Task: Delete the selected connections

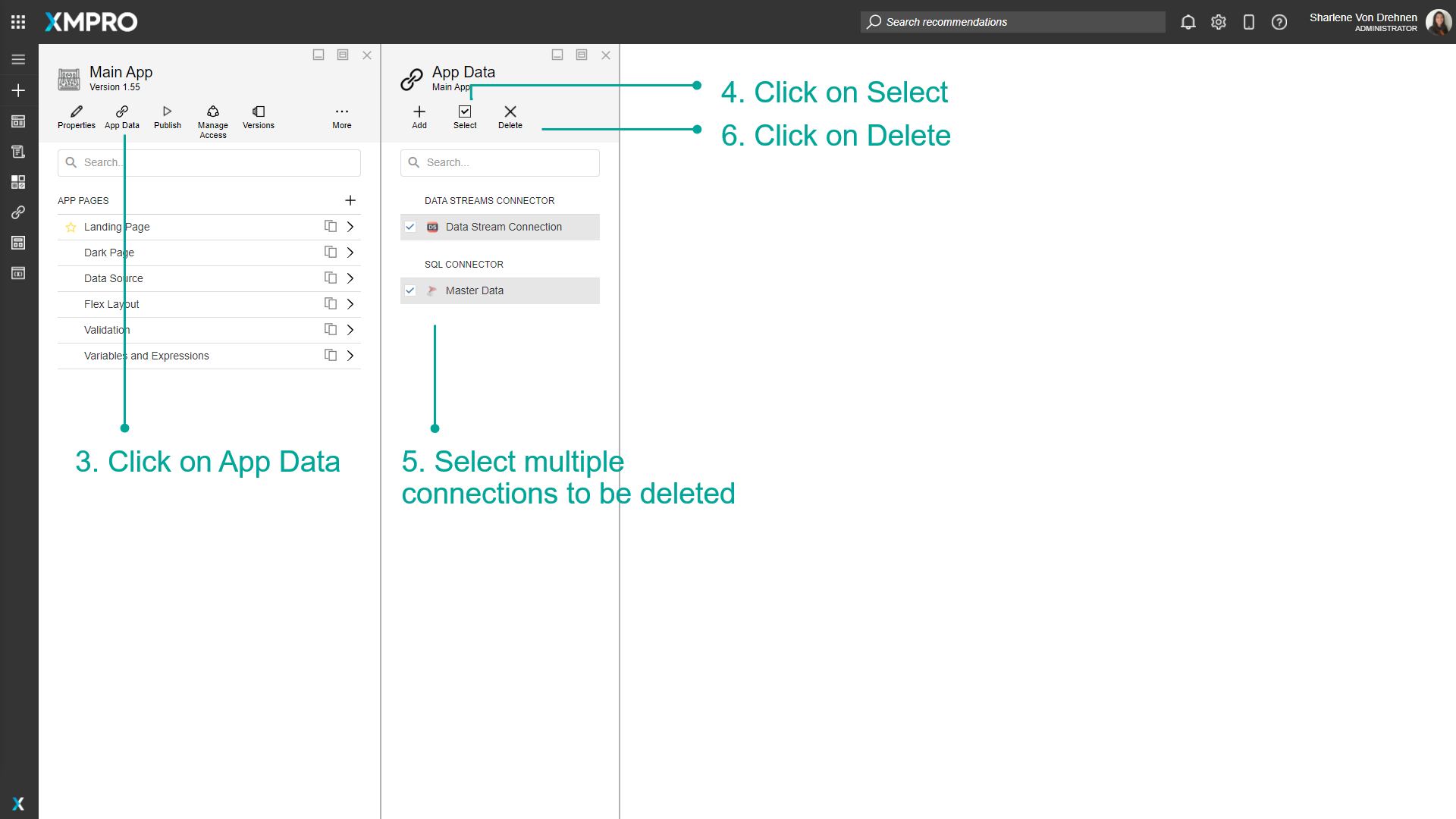Action: click(x=510, y=115)
